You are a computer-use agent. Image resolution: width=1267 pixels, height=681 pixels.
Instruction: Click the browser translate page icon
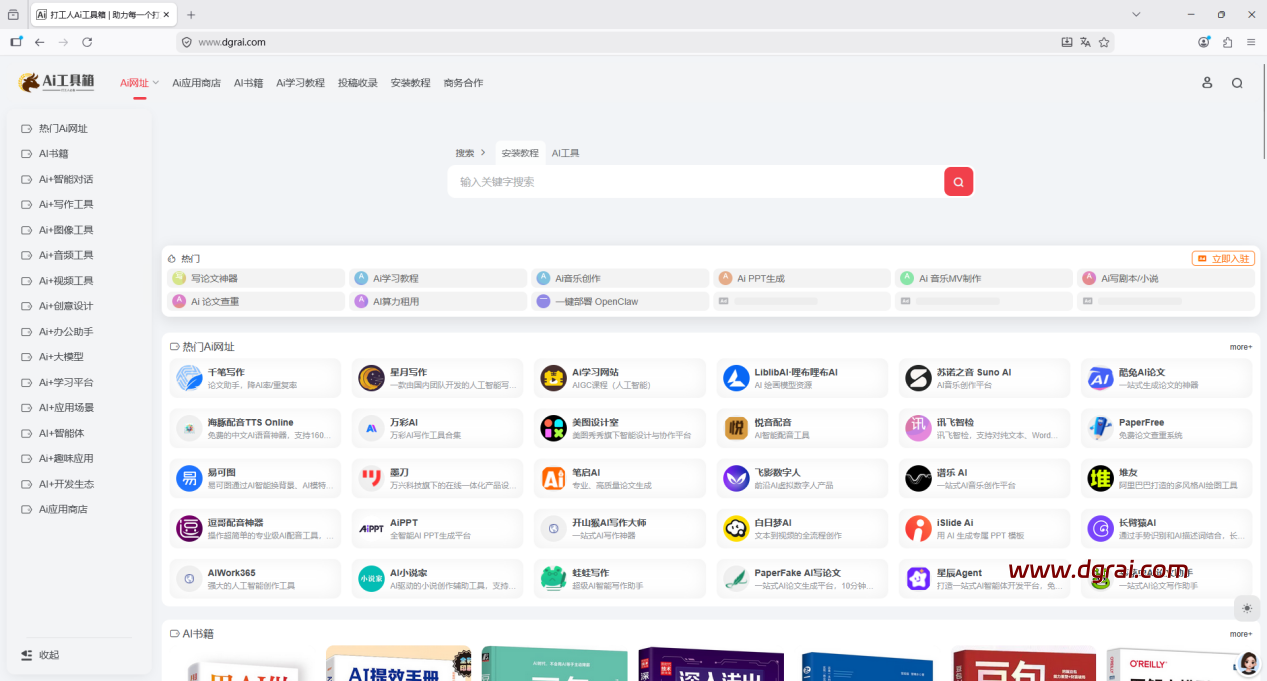pos(1085,42)
